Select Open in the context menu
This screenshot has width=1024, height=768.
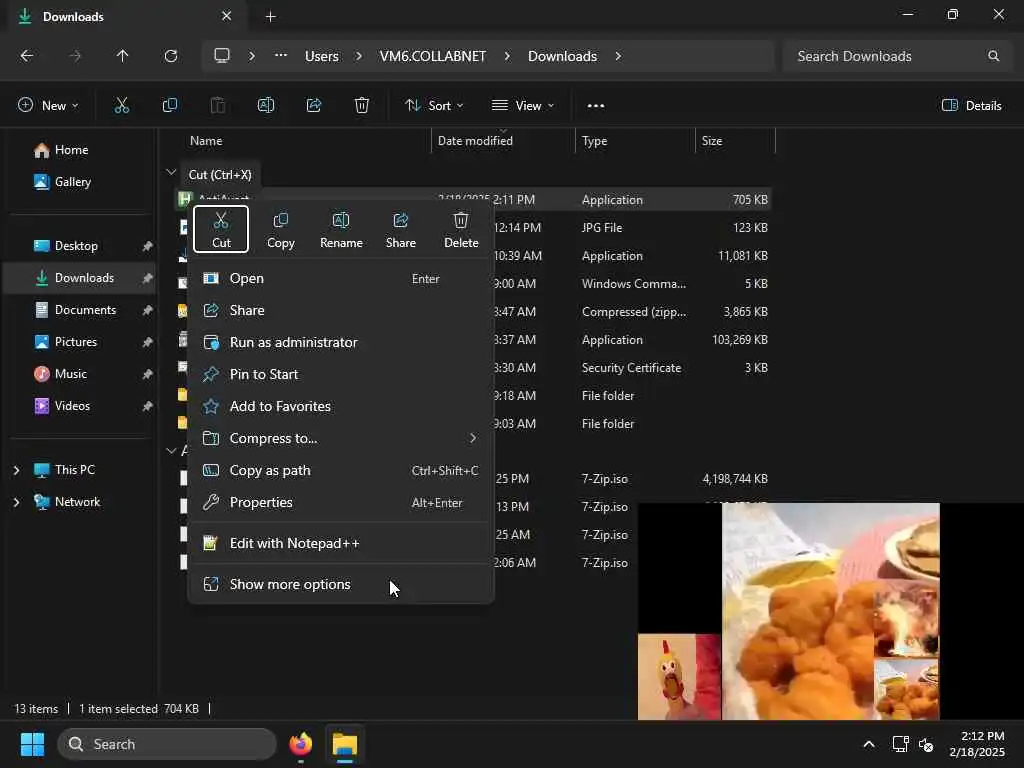coord(341,278)
